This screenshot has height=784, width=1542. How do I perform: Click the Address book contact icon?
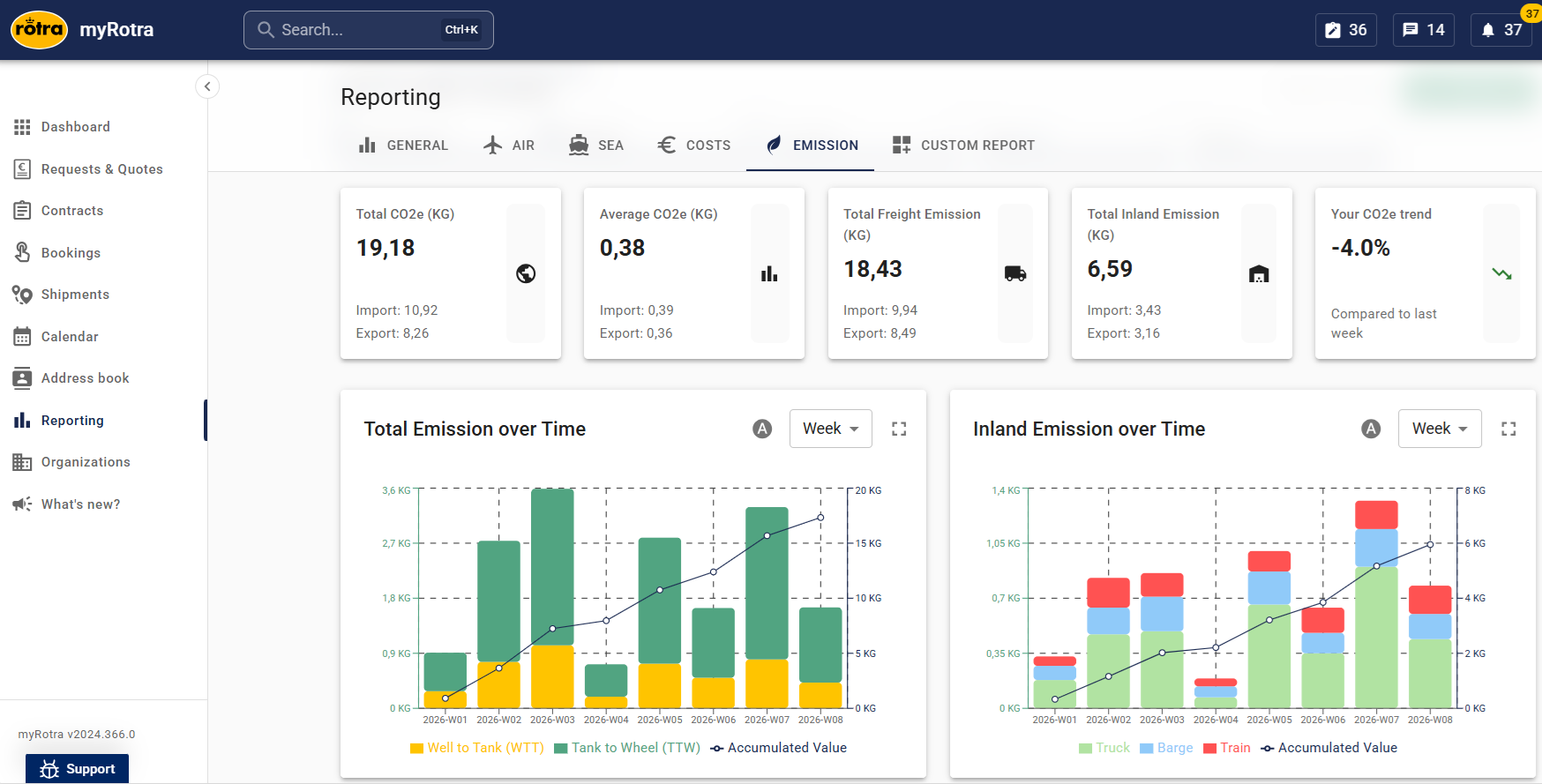22,378
